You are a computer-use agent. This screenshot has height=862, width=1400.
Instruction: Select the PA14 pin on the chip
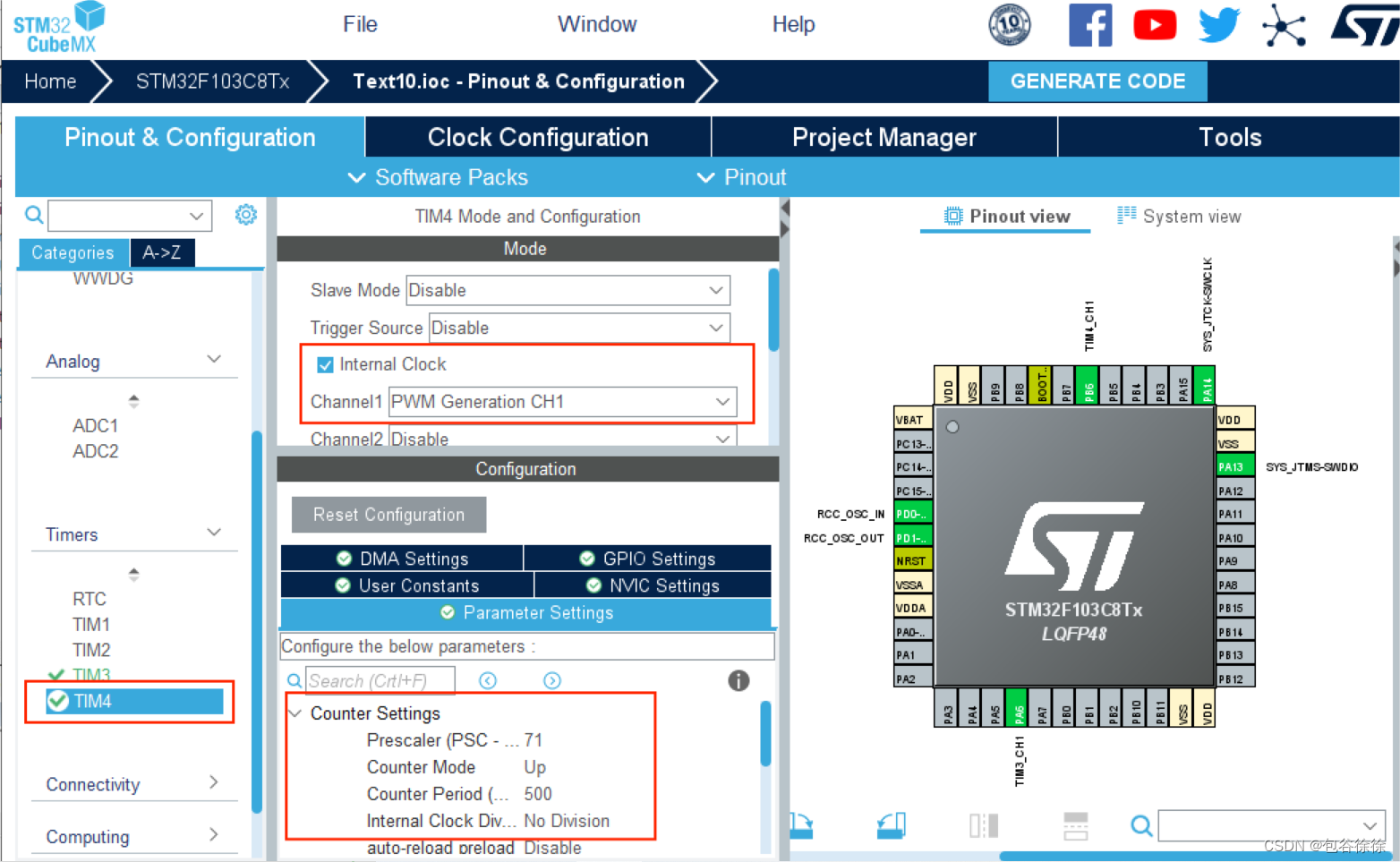tap(1207, 386)
